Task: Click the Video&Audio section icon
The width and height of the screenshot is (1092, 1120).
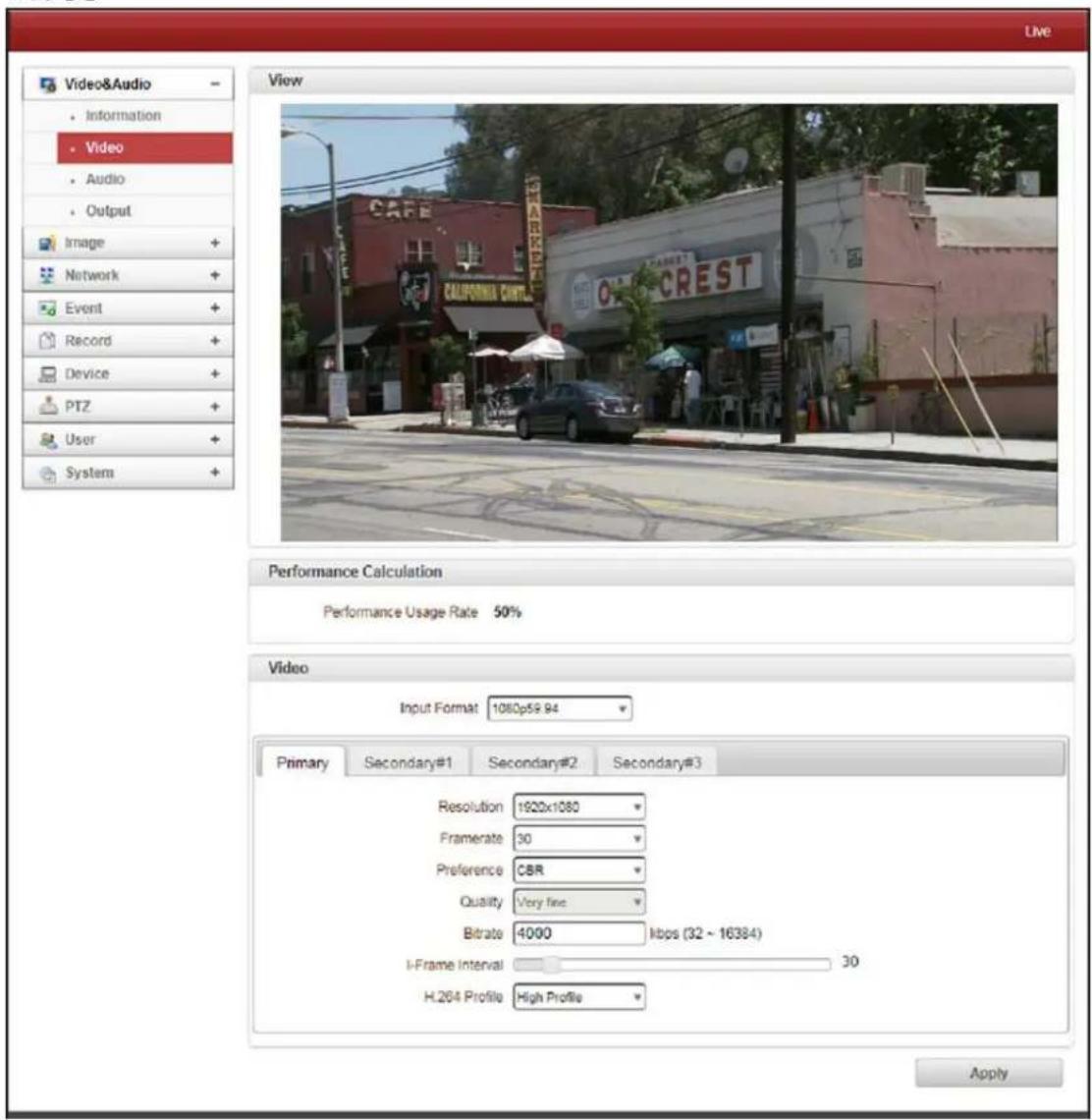Action: [x=48, y=84]
